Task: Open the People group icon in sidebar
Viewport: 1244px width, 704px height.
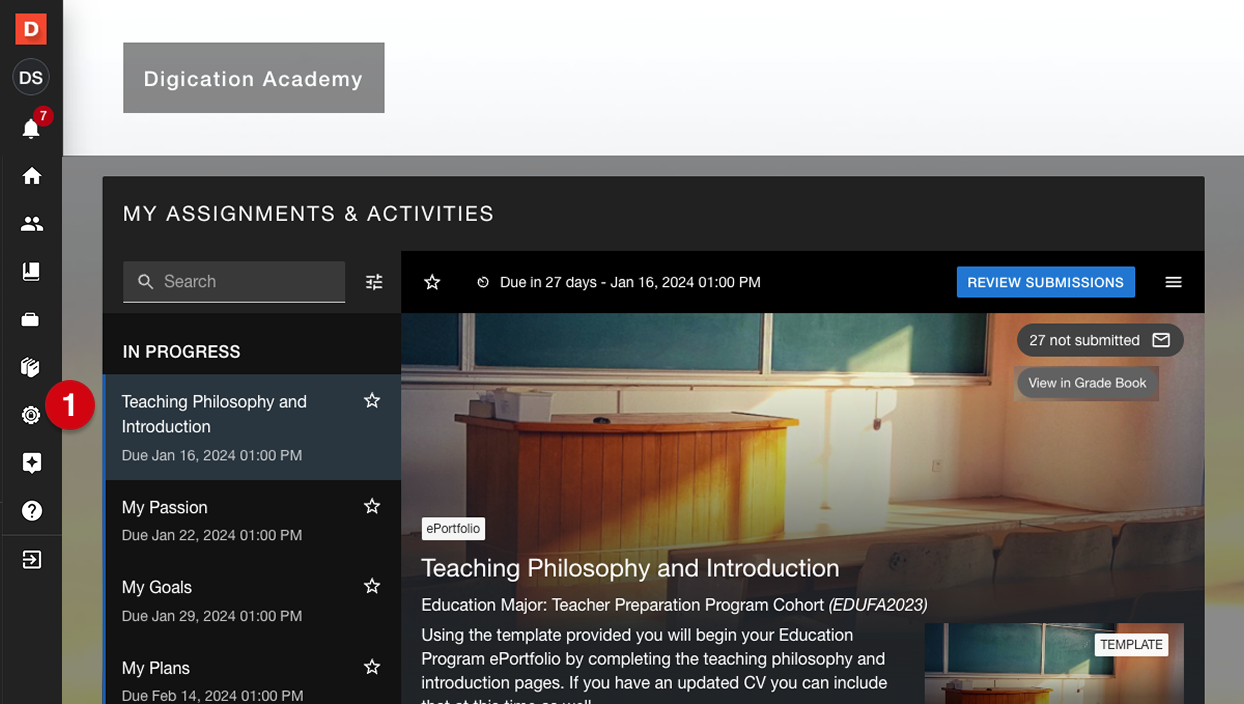Action: coord(31,224)
